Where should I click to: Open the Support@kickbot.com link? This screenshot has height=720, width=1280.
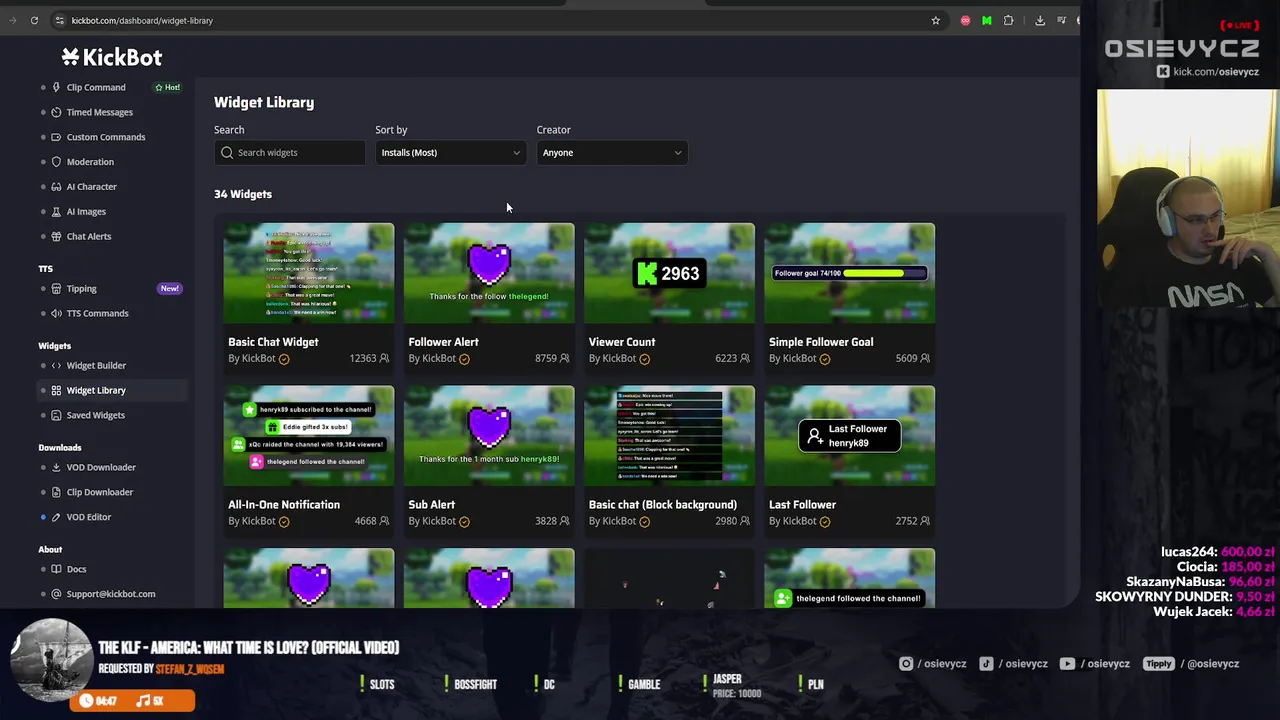pyautogui.click(x=111, y=594)
